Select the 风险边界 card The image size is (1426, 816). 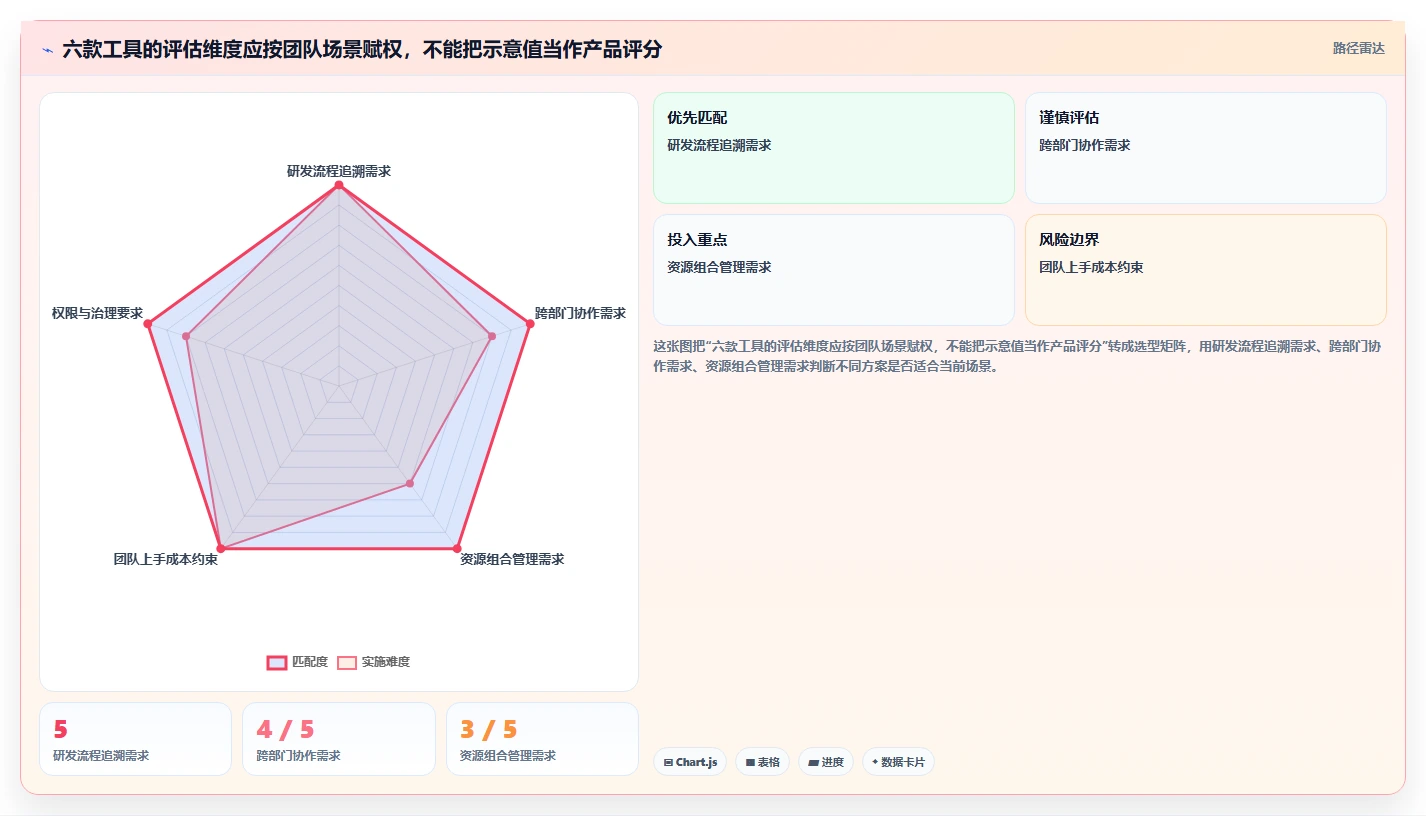[x=1206, y=270]
